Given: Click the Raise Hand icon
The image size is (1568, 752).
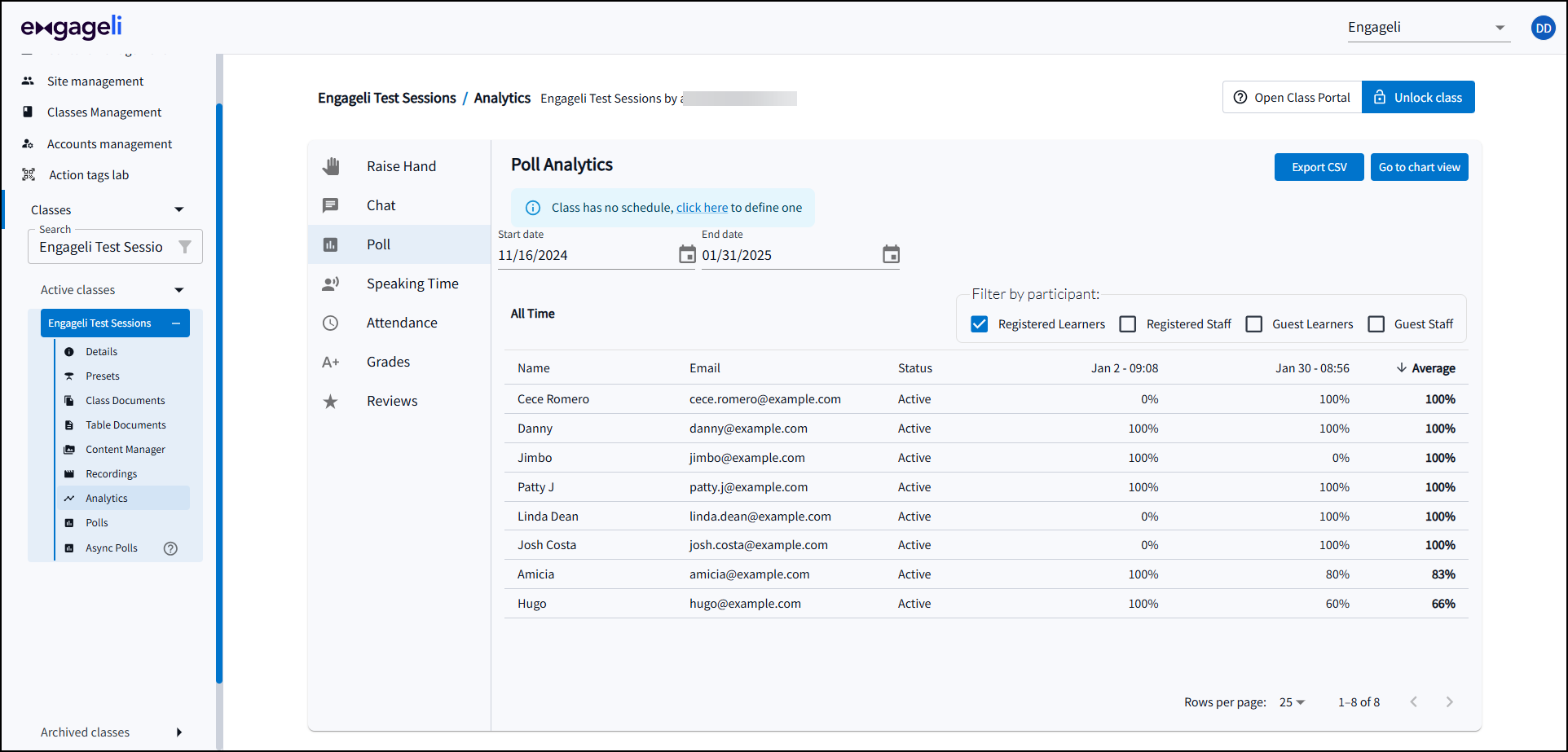Looking at the screenshot, I should pyautogui.click(x=330, y=166).
